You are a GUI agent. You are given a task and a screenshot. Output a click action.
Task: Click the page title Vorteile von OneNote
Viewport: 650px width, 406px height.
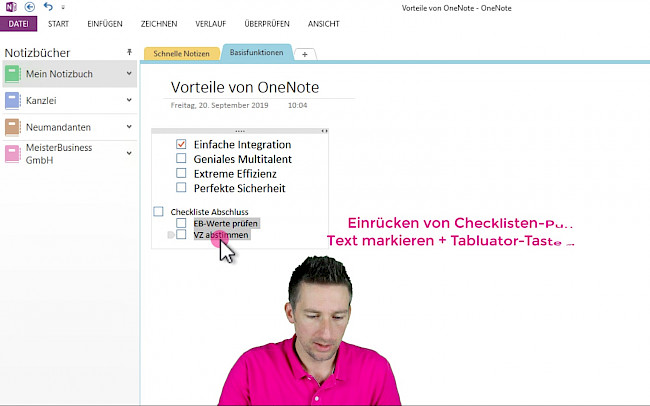pos(245,87)
